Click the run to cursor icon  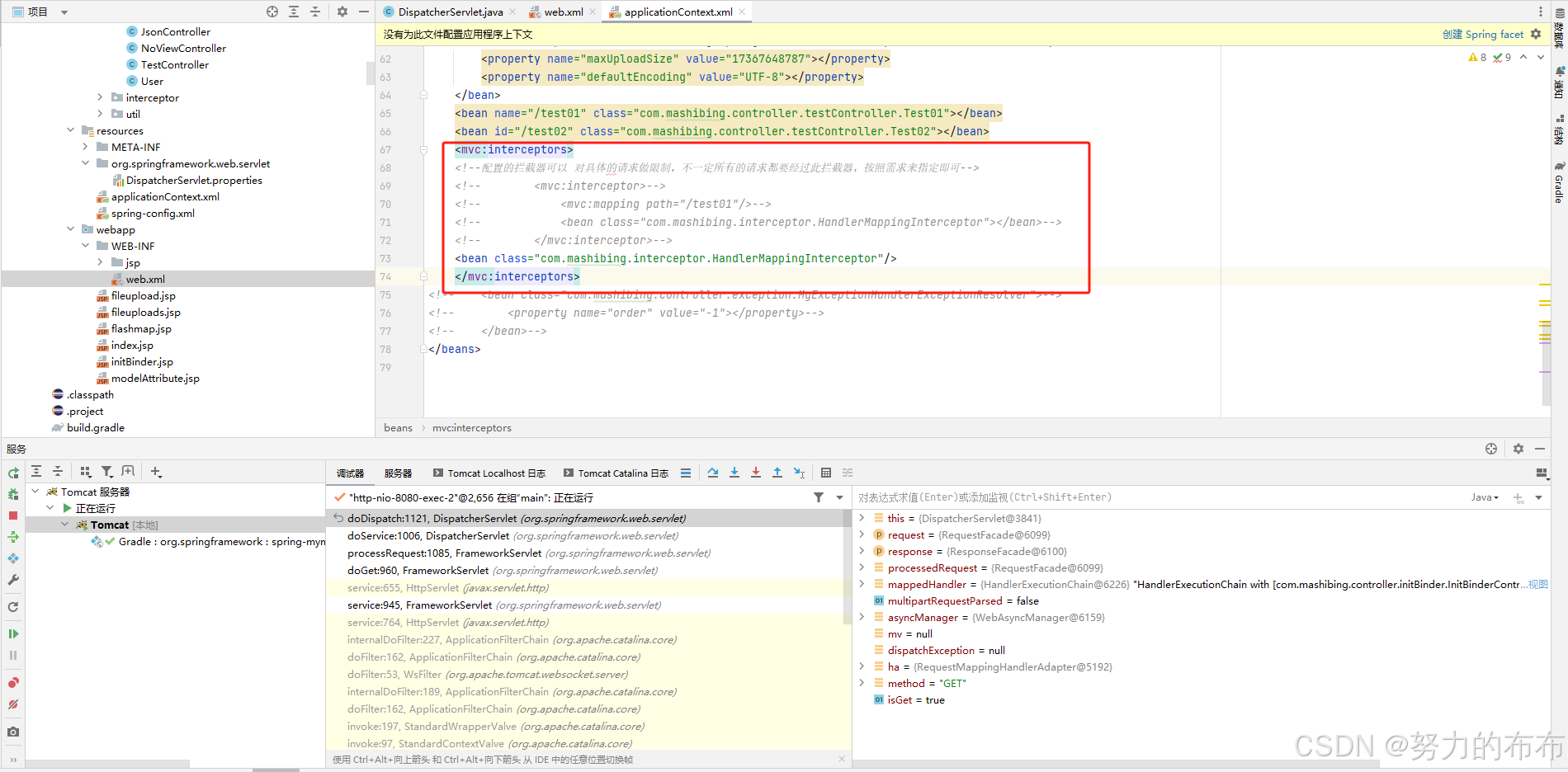(x=799, y=473)
